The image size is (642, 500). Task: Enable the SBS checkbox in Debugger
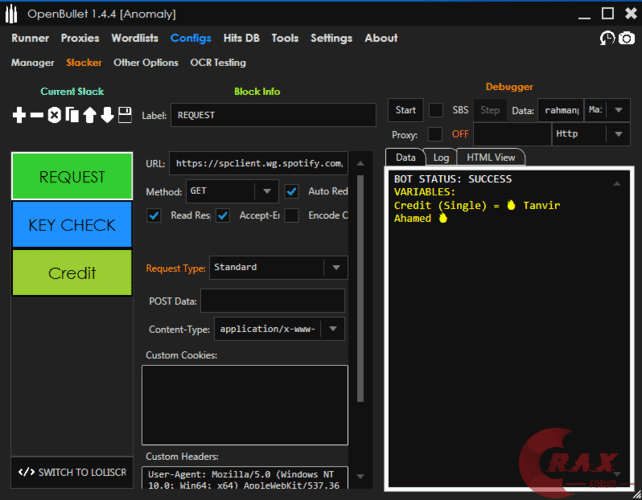(x=436, y=110)
